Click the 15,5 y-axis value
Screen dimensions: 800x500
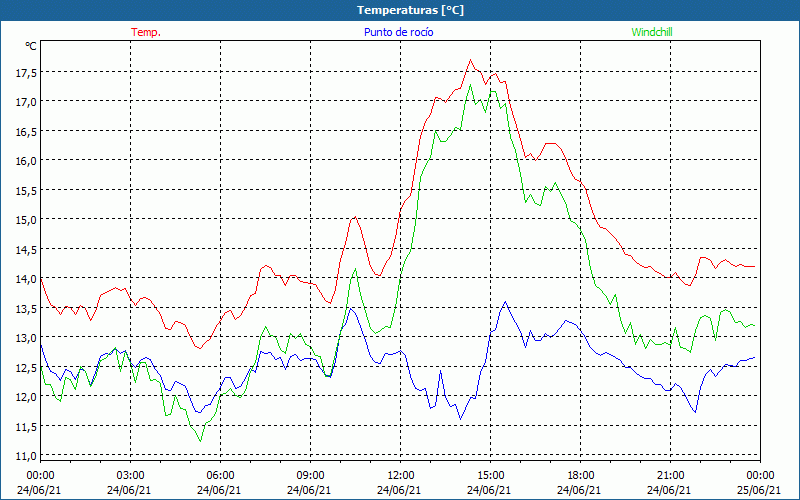coord(26,191)
